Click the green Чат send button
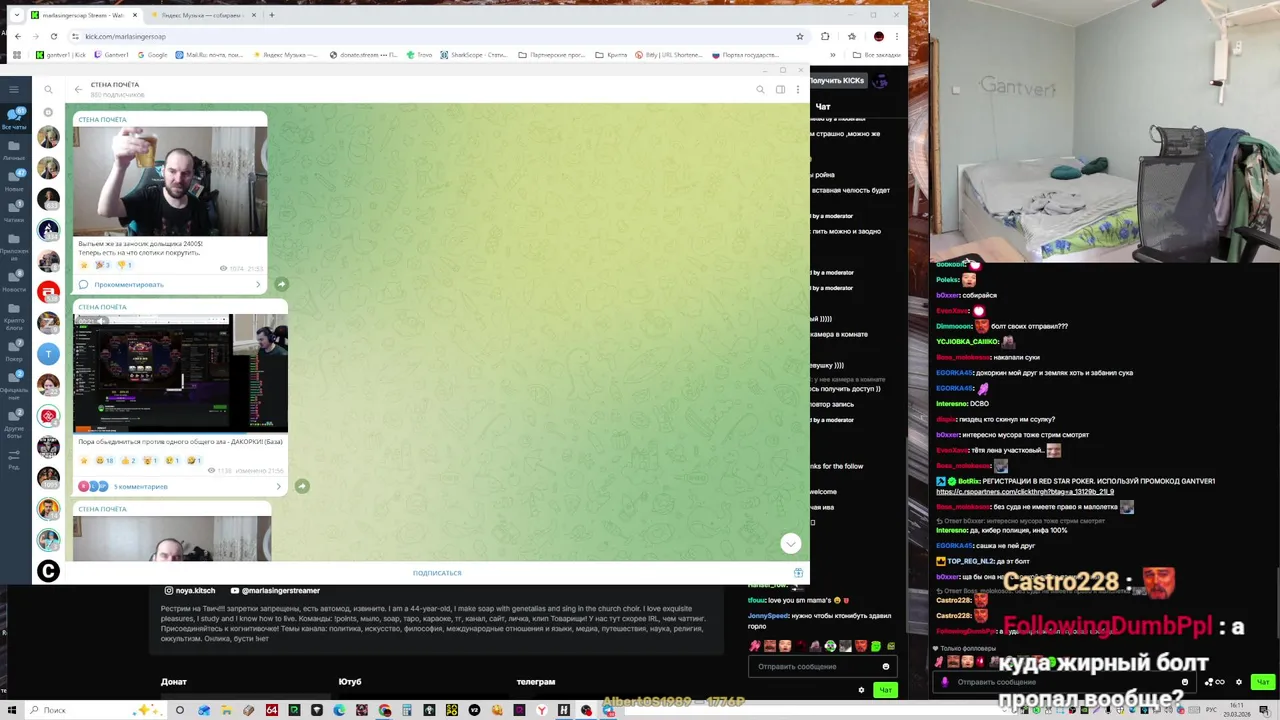 coord(884,690)
